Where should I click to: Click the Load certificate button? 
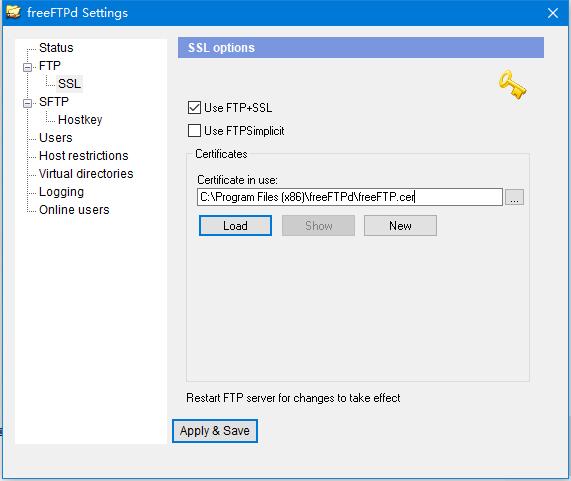(235, 226)
